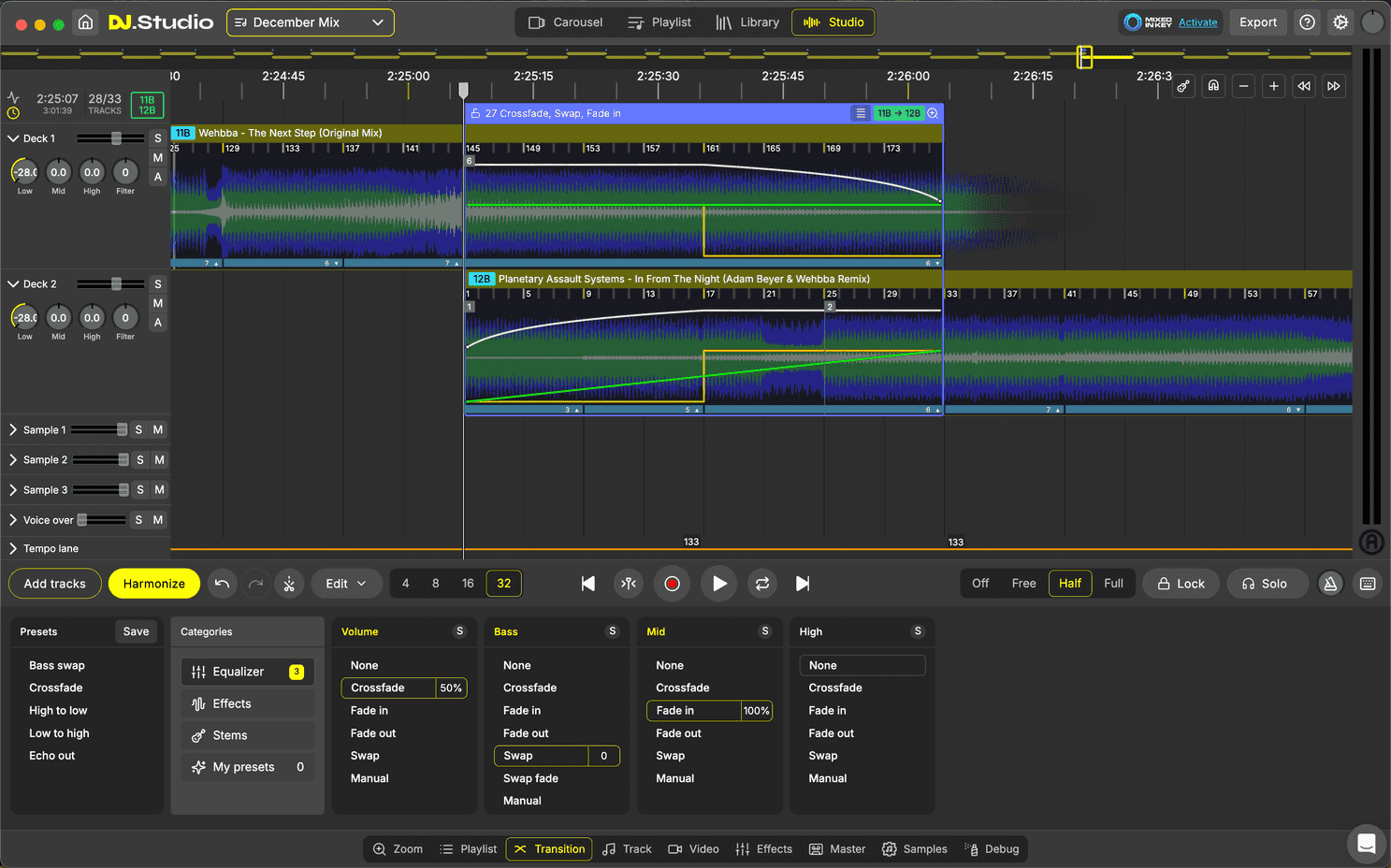Screen dimensions: 1391x868
Task: Solo the Voice over track
Action: (x=138, y=520)
